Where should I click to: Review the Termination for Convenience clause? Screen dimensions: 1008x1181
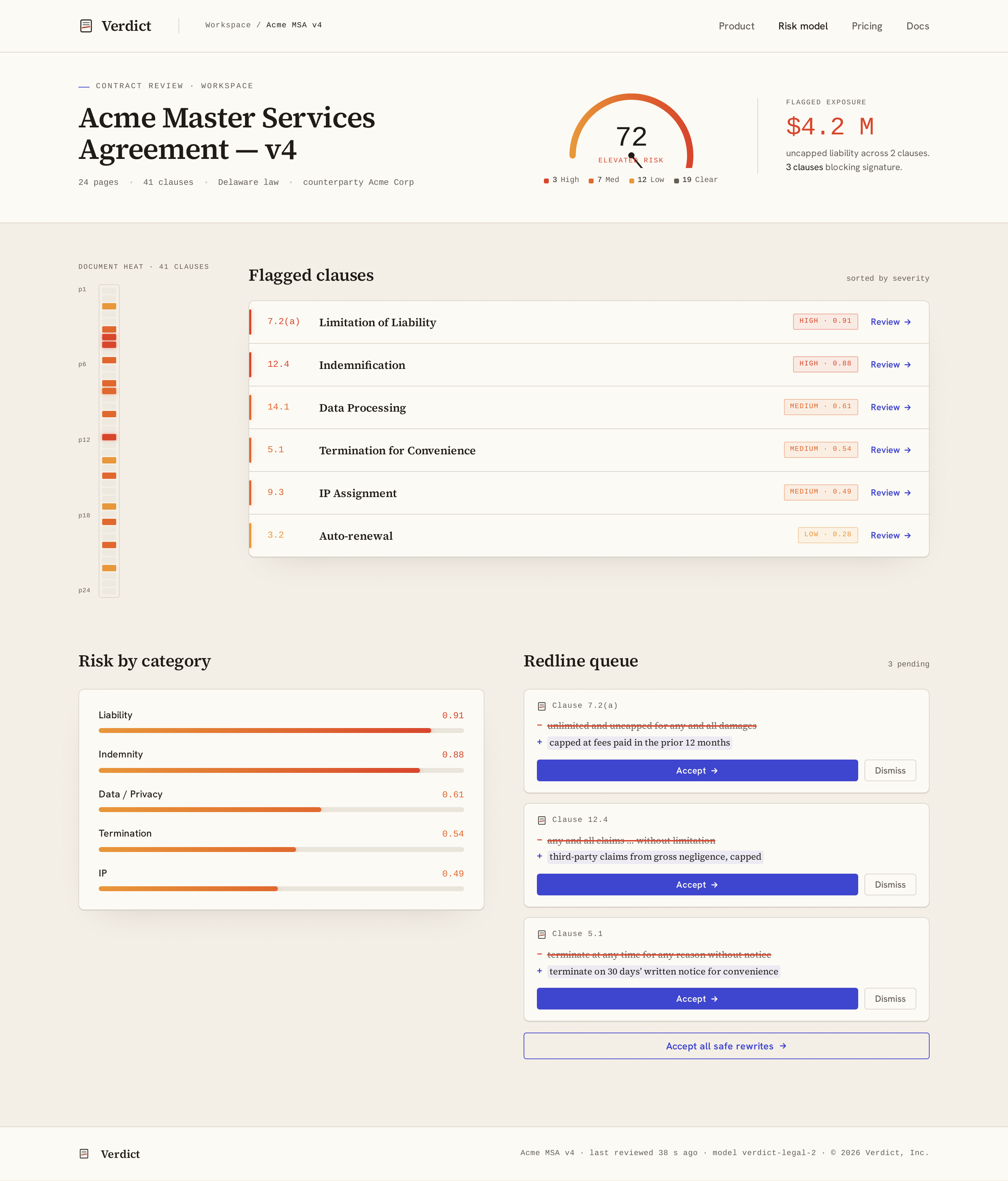point(891,450)
